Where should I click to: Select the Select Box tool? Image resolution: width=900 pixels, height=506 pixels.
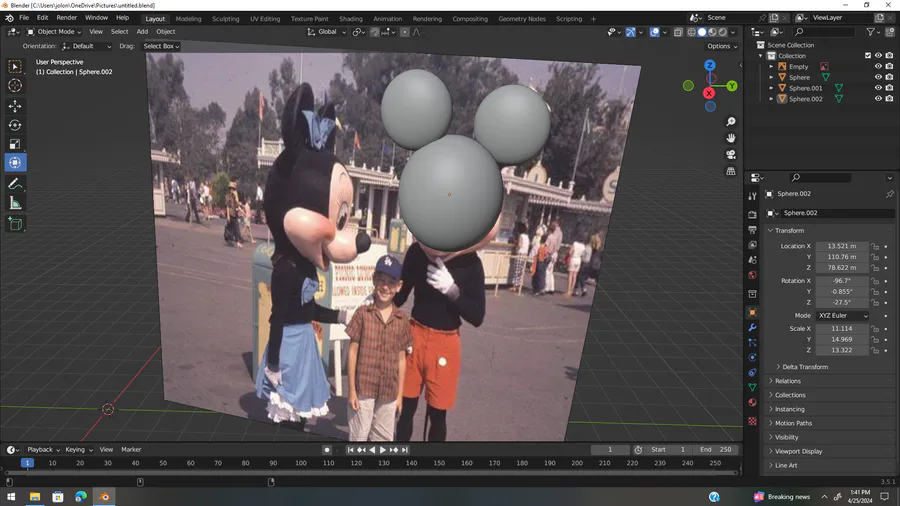15,67
